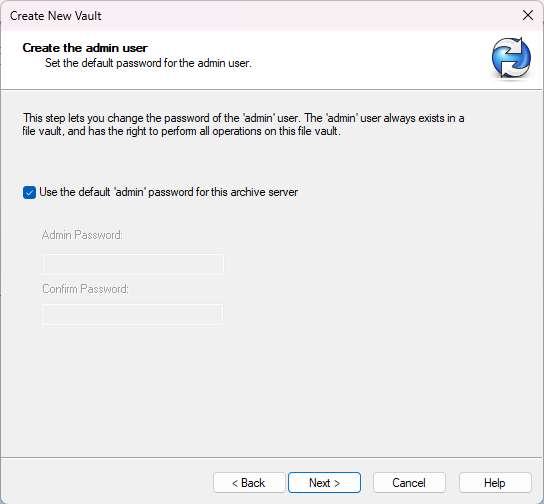Go to the previous step with Back
The width and height of the screenshot is (544, 504).
pyautogui.click(x=249, y=482)
